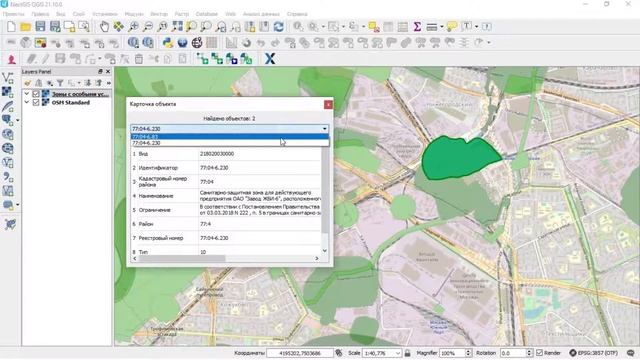Image resolution: width=640 pixels, height=360 pixels.
Task: Click the red pin icon at toolbar start
Action: (11, 59)
